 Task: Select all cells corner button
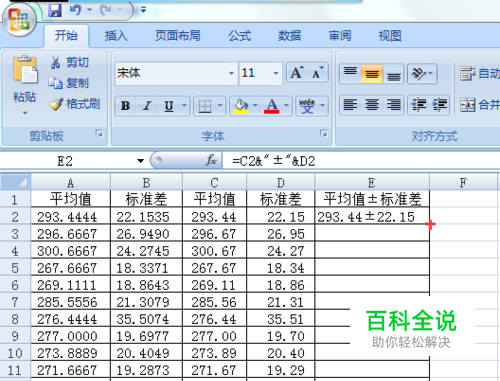pos(15,182)
